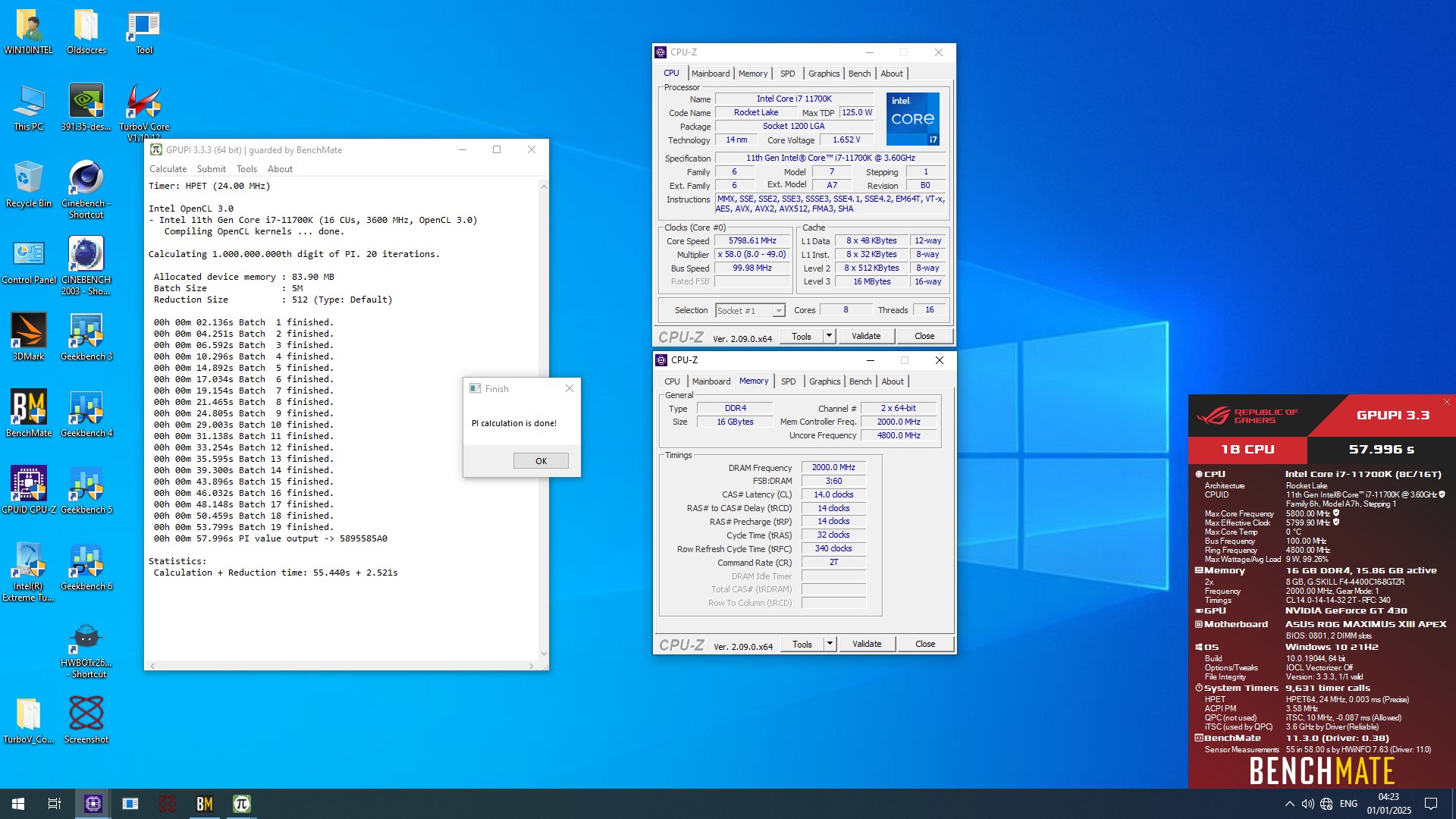Open the This PC desktop icon

click(x=29, y=108)
